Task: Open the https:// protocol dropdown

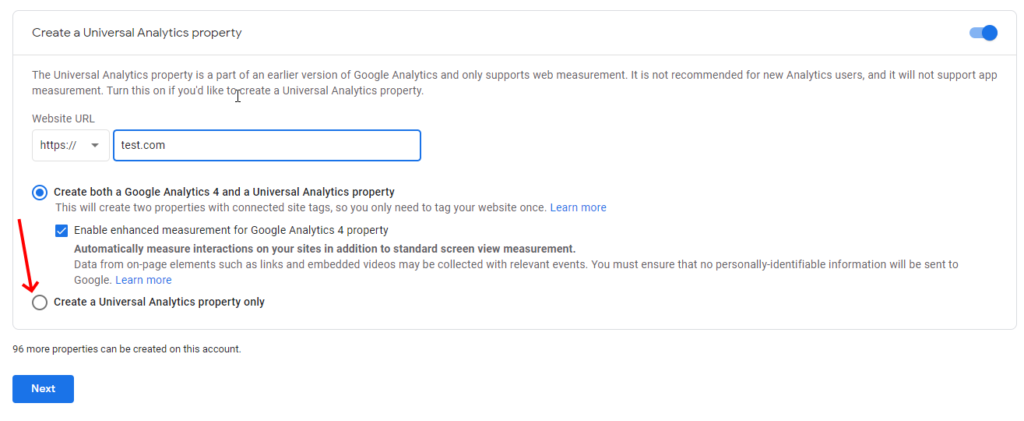Action: tap(71, 145)
